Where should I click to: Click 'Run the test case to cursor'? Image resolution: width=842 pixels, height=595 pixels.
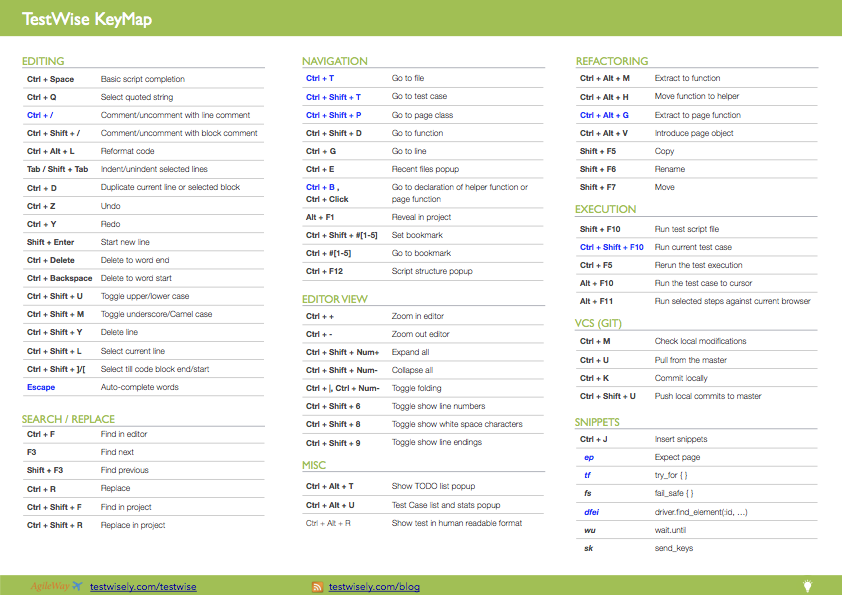(x=703, y=283)
